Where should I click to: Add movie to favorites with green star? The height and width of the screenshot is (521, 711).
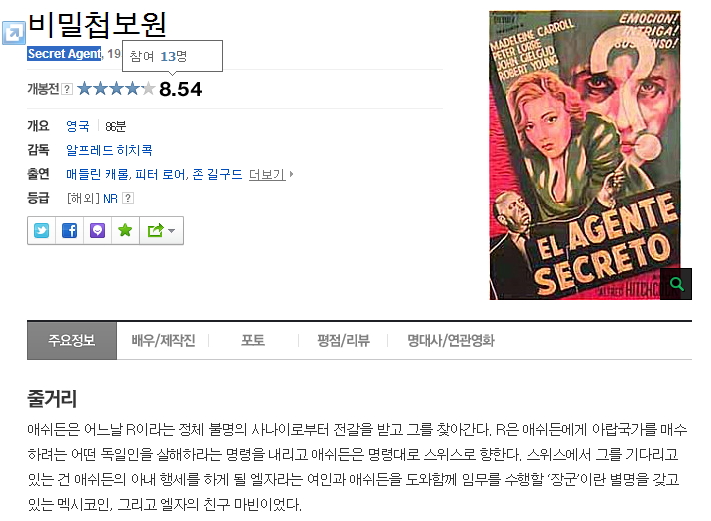[125, 230]
